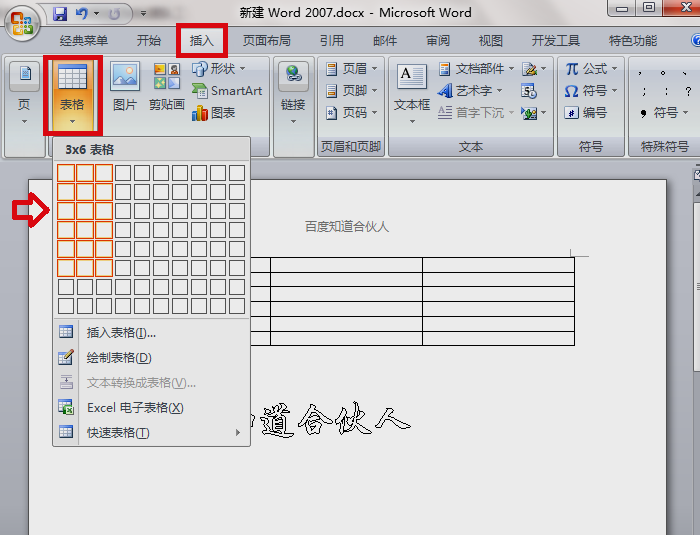This screenshot has width=700, height=535.
Task: Open the 邮件 tab
Action: pyautogui.click(x=385, y=41)
